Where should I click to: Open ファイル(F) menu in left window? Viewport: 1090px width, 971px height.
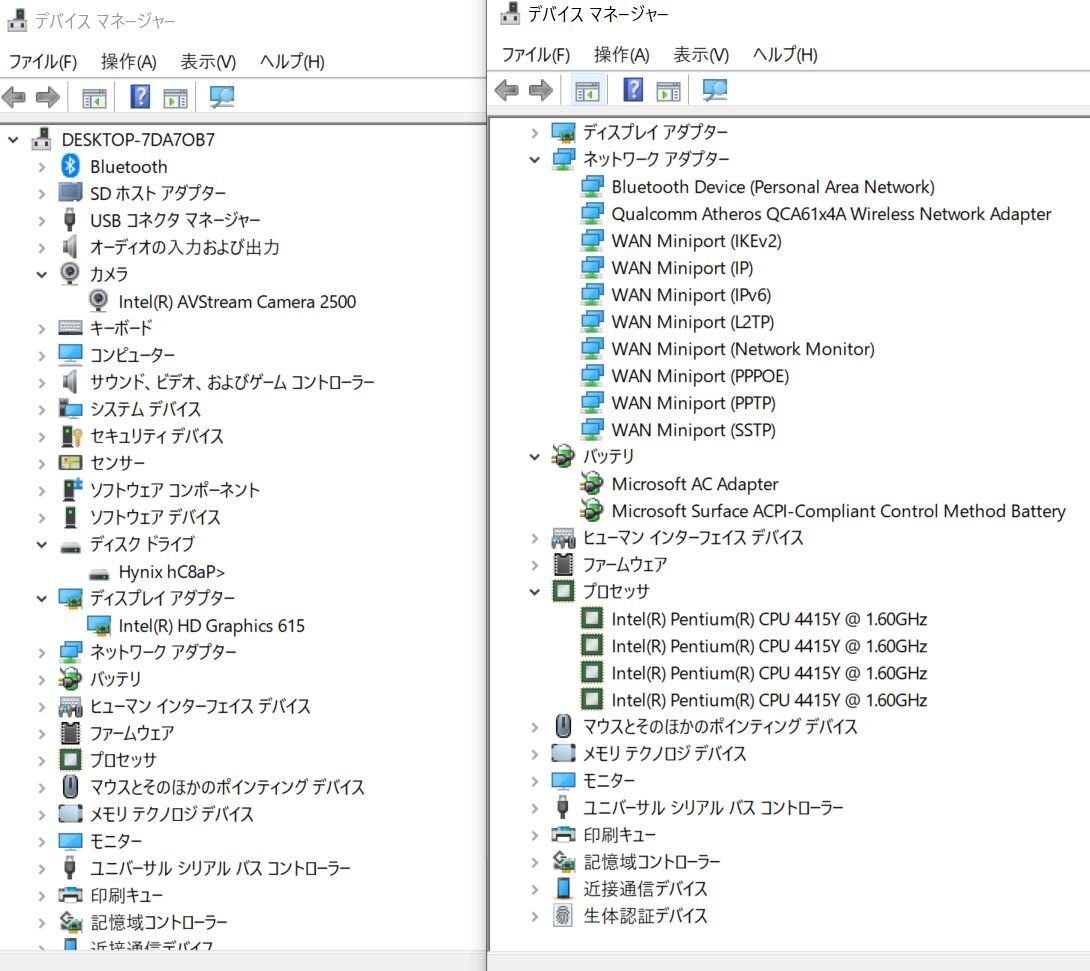point(42,61)
